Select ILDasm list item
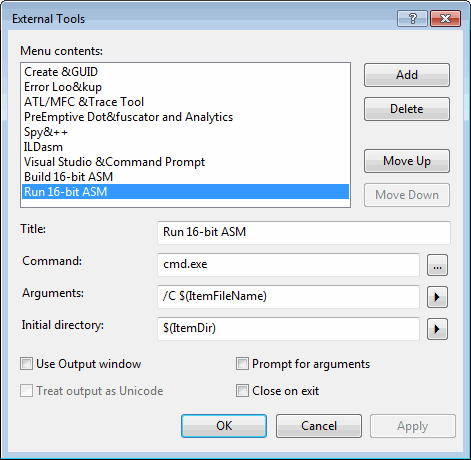Viewport: 471px width, 460px height. (185, 147)
